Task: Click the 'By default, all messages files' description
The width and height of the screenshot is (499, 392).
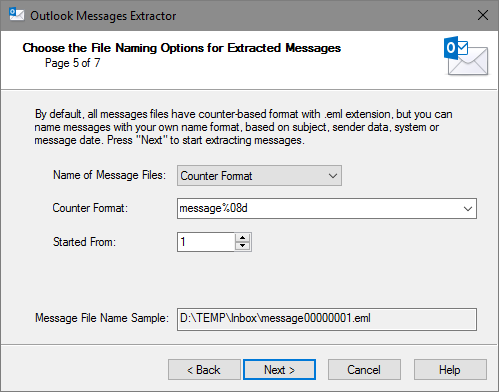Action: pos(243,127)
